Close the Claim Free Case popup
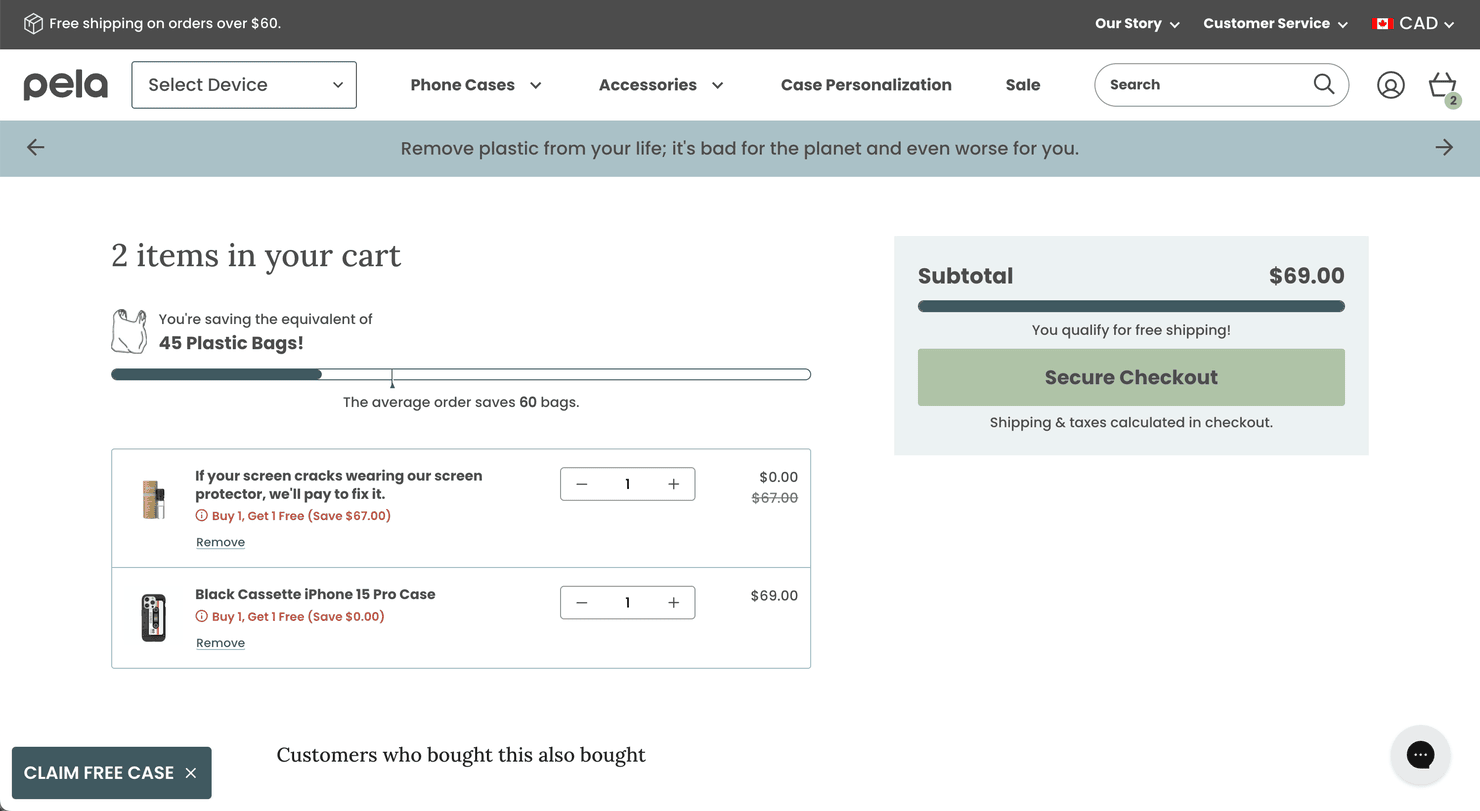The image size is (1480, 811). [x=191, y=773]
